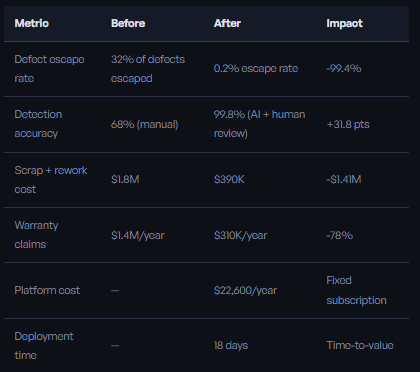Select the Scrap + rework cost label
Viewport: 420px width, 372px height.
pyautogui.click(x=51, y=180)
